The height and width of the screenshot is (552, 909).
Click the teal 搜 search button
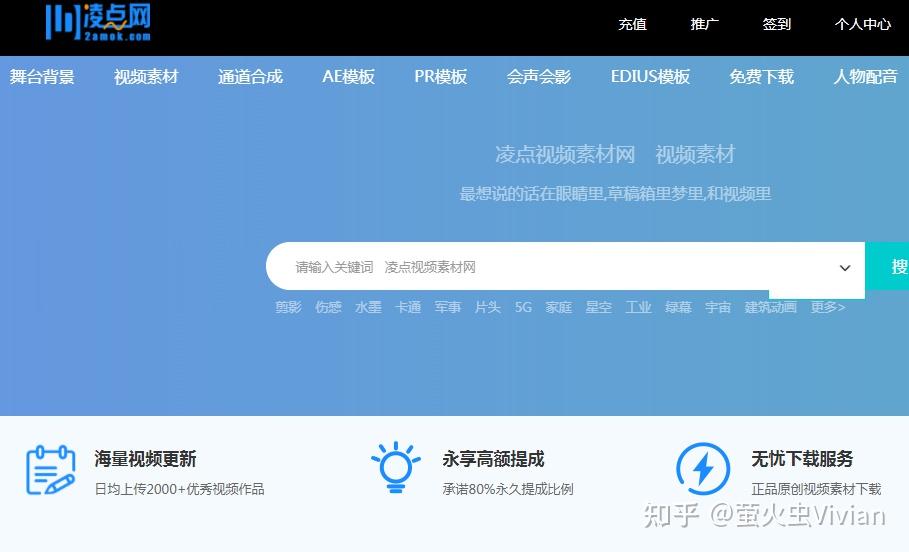[x=887, y=266]
